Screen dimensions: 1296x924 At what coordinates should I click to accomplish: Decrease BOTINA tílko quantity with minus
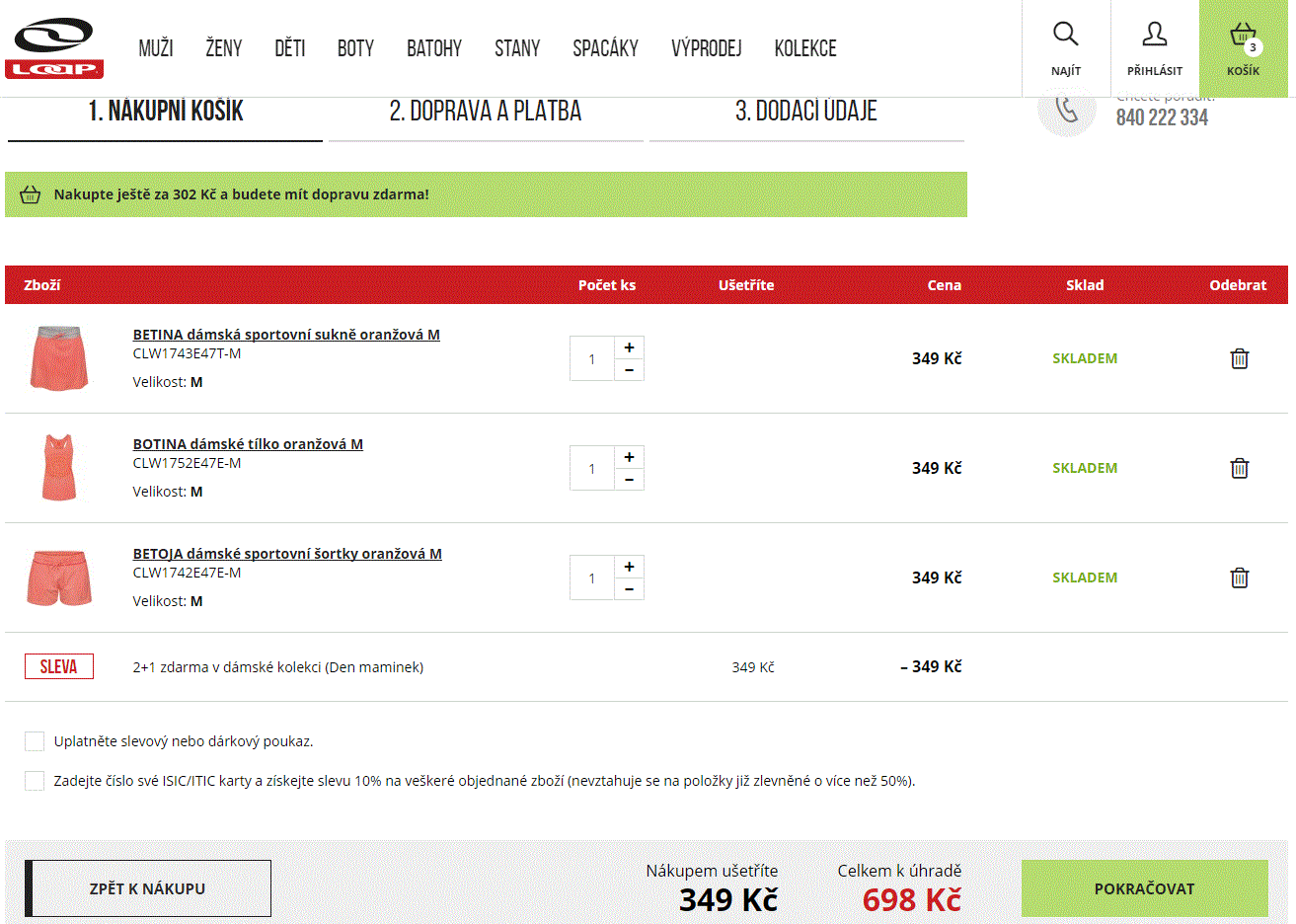[629, 480]
